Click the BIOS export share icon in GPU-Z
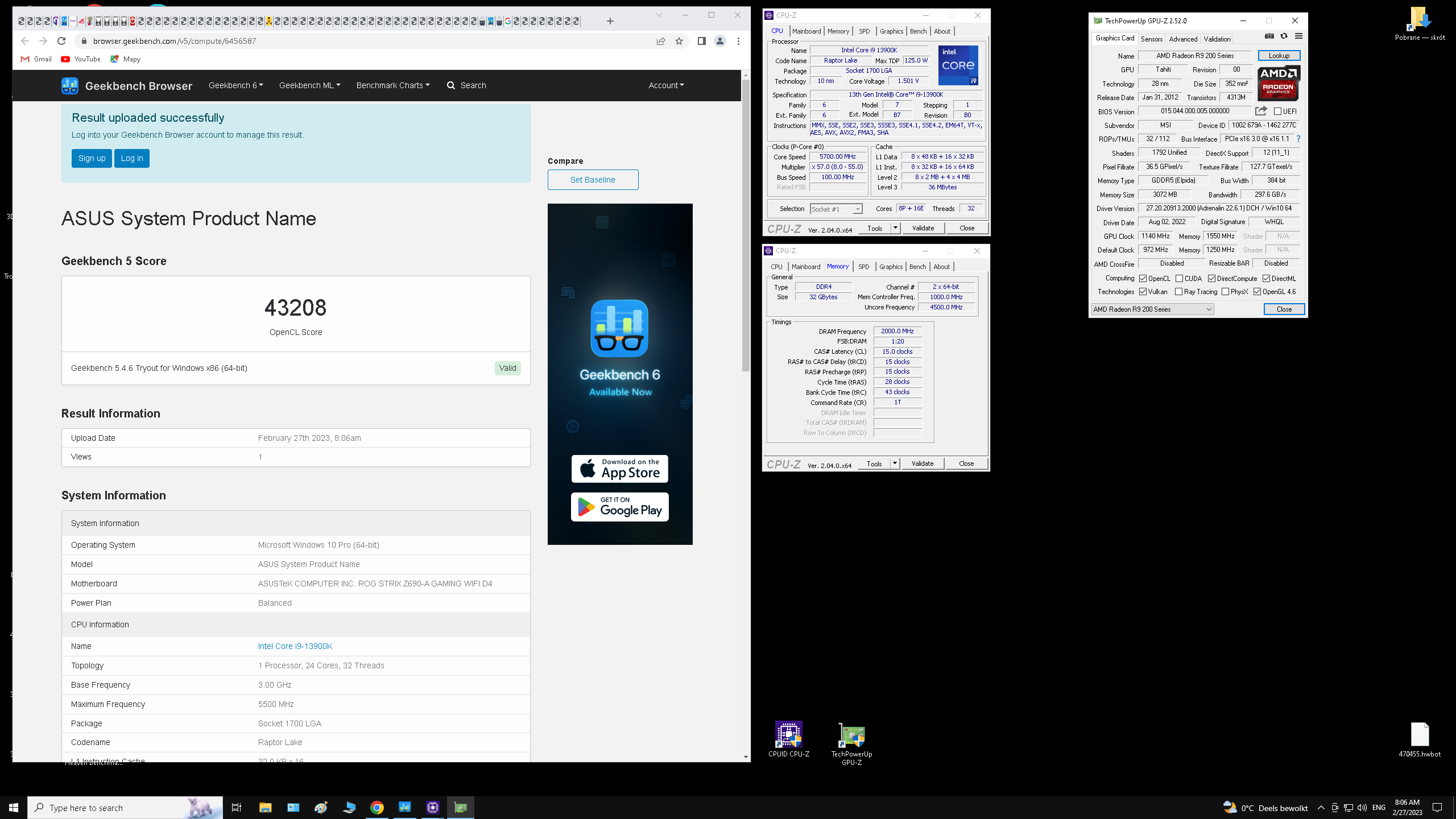 point(1261,111)
